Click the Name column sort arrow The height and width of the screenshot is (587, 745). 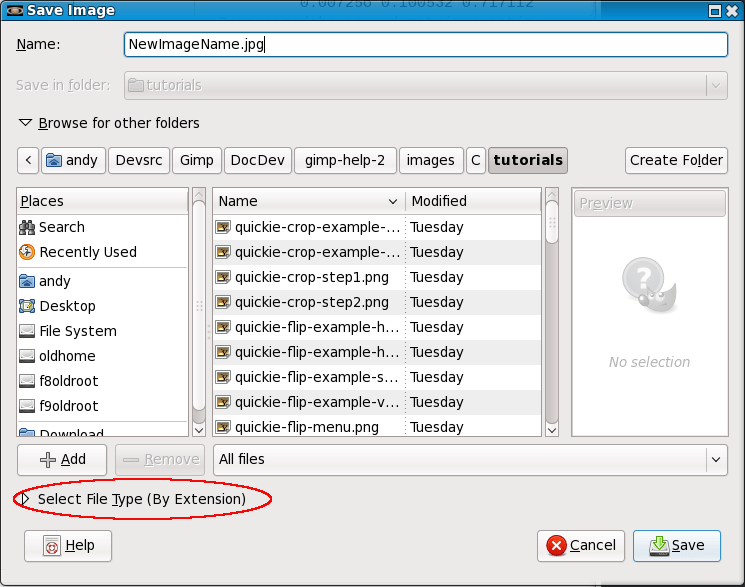(392, 202)
